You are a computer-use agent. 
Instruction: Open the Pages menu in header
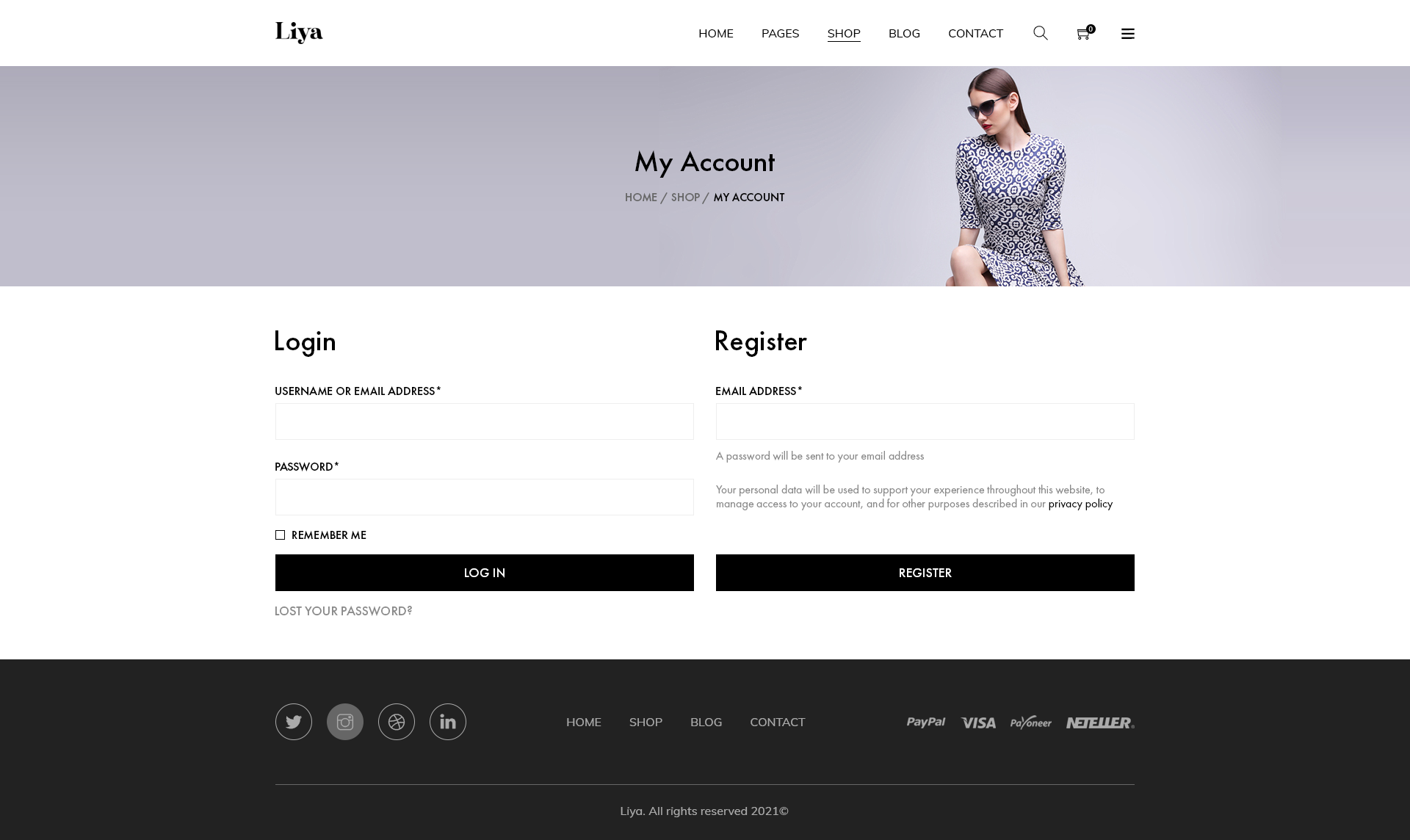tap(780, 33)
